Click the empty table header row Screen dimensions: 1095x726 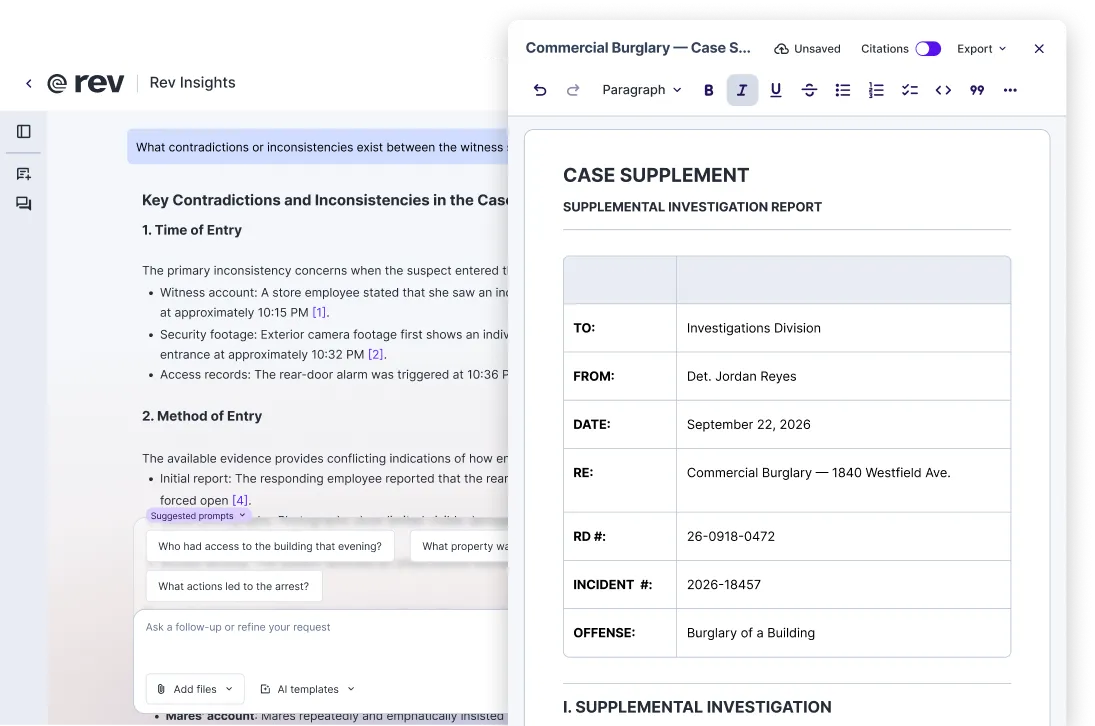click(787, 280)
